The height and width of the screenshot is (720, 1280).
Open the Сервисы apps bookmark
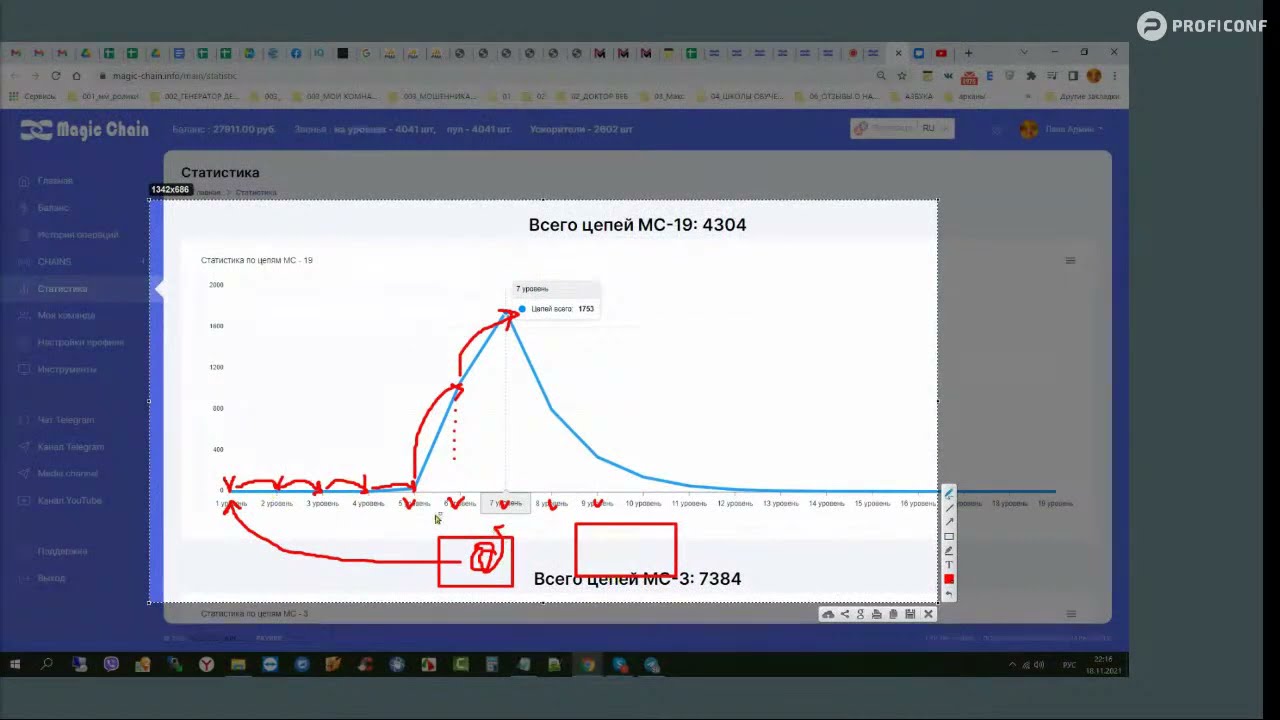click(x=33, y=97)
